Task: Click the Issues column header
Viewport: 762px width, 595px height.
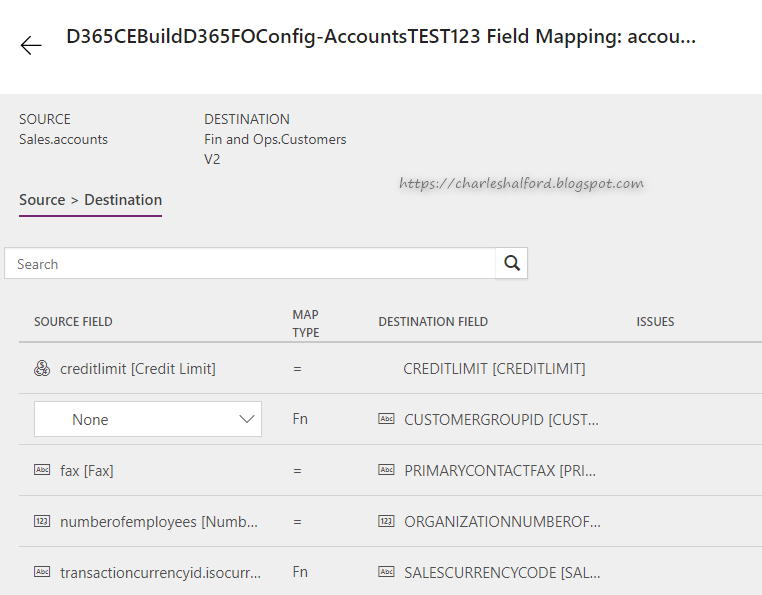Action: (x=655, y=322)
